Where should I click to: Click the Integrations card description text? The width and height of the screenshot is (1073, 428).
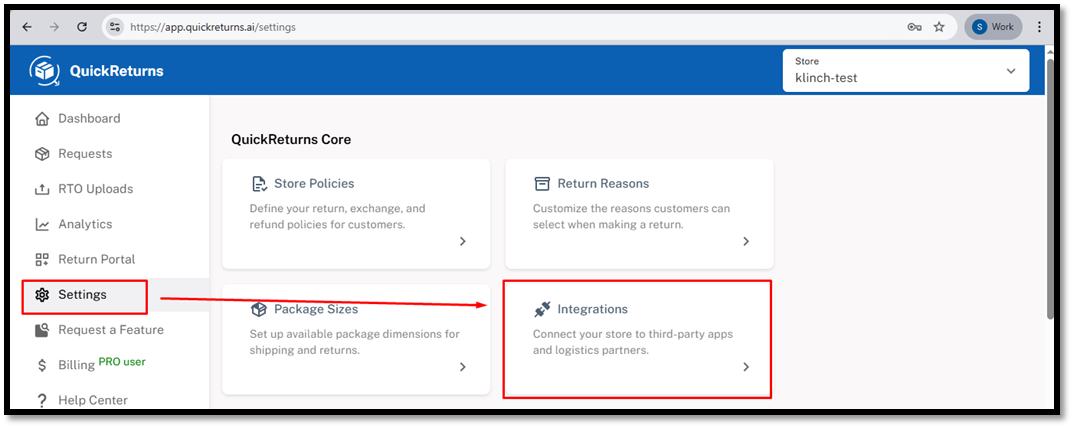click(633, 342)
